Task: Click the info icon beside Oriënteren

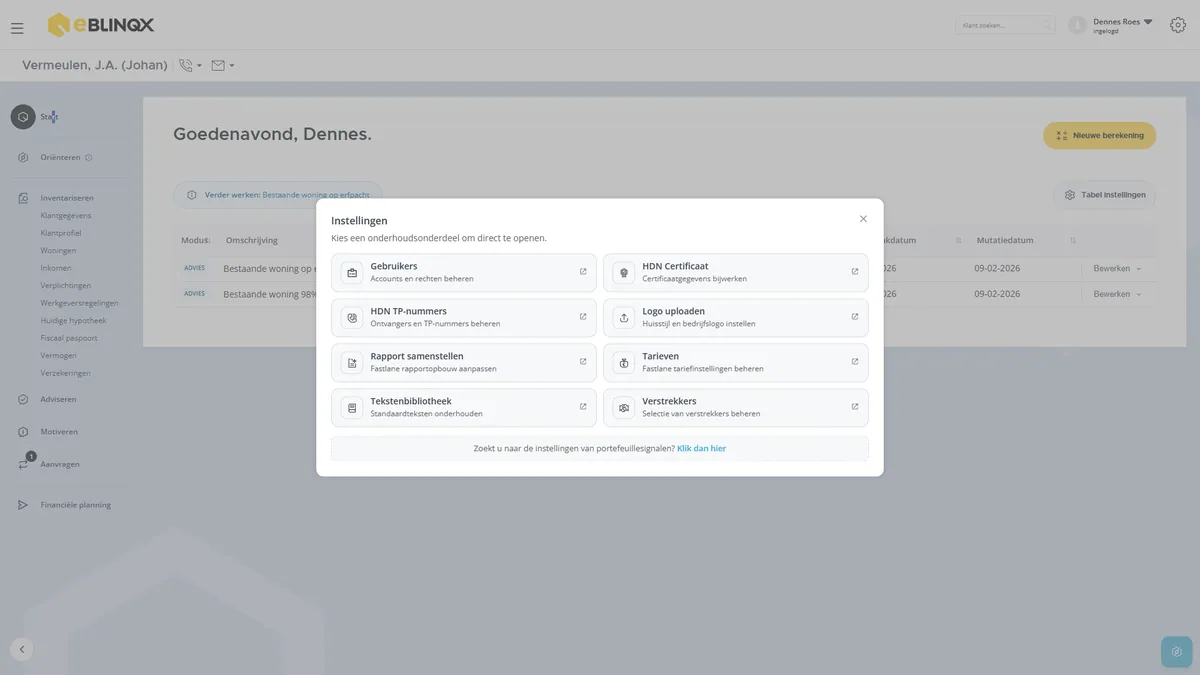Action: pyautogui.click(x=88, y=158)
